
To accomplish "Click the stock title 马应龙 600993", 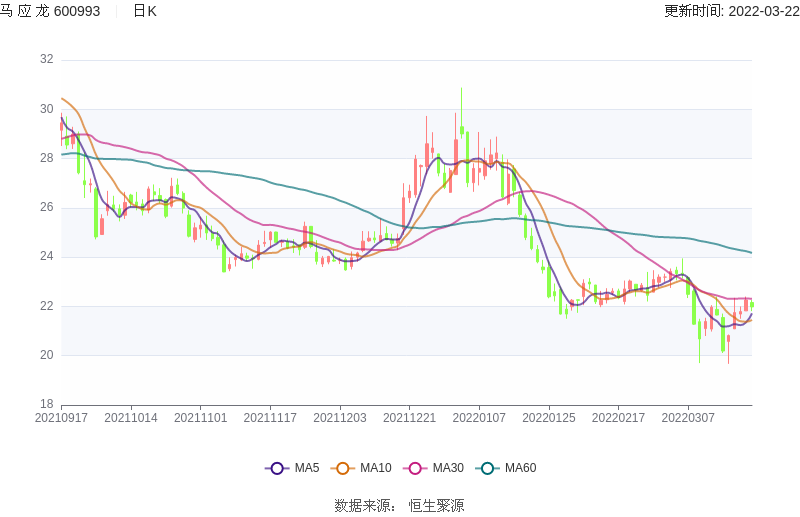I will 51,11.
